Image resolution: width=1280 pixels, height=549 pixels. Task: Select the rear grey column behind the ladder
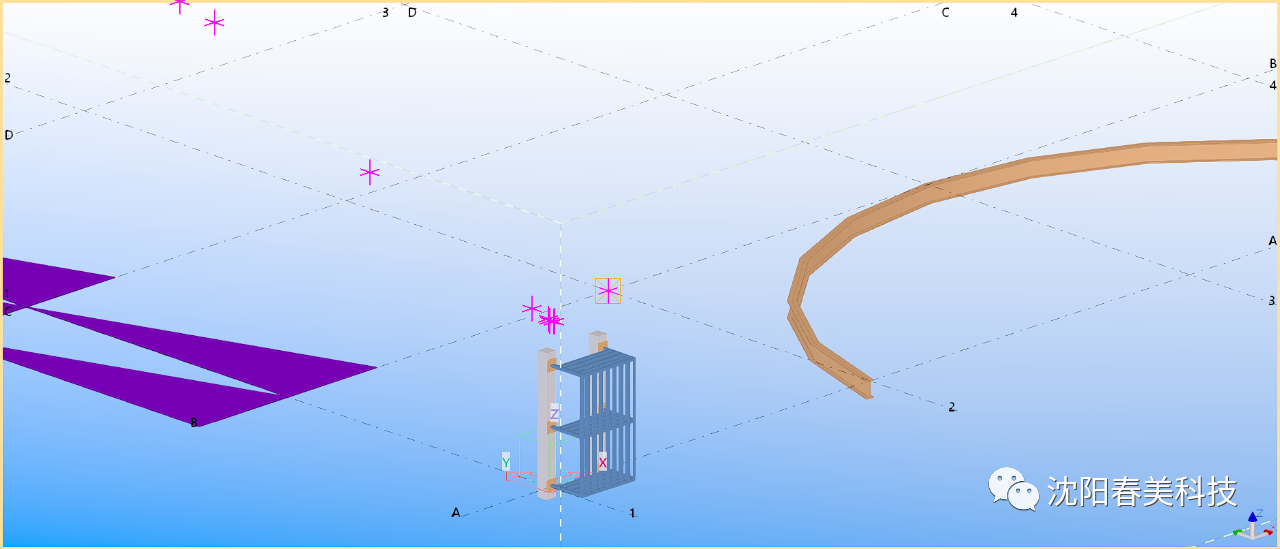pos(598,341)
